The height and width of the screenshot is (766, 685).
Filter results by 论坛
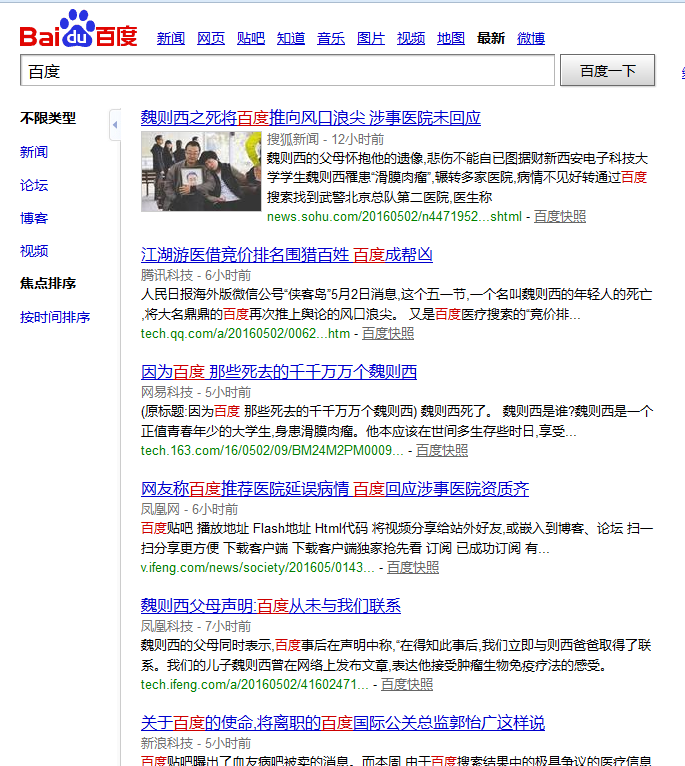(x=34, y=185)
